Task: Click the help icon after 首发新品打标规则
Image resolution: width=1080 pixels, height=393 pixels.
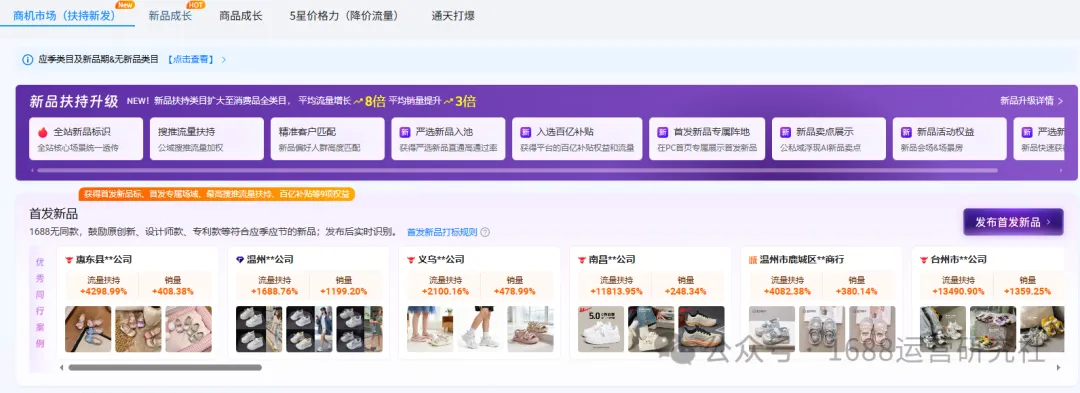Action: click(485, 232)
